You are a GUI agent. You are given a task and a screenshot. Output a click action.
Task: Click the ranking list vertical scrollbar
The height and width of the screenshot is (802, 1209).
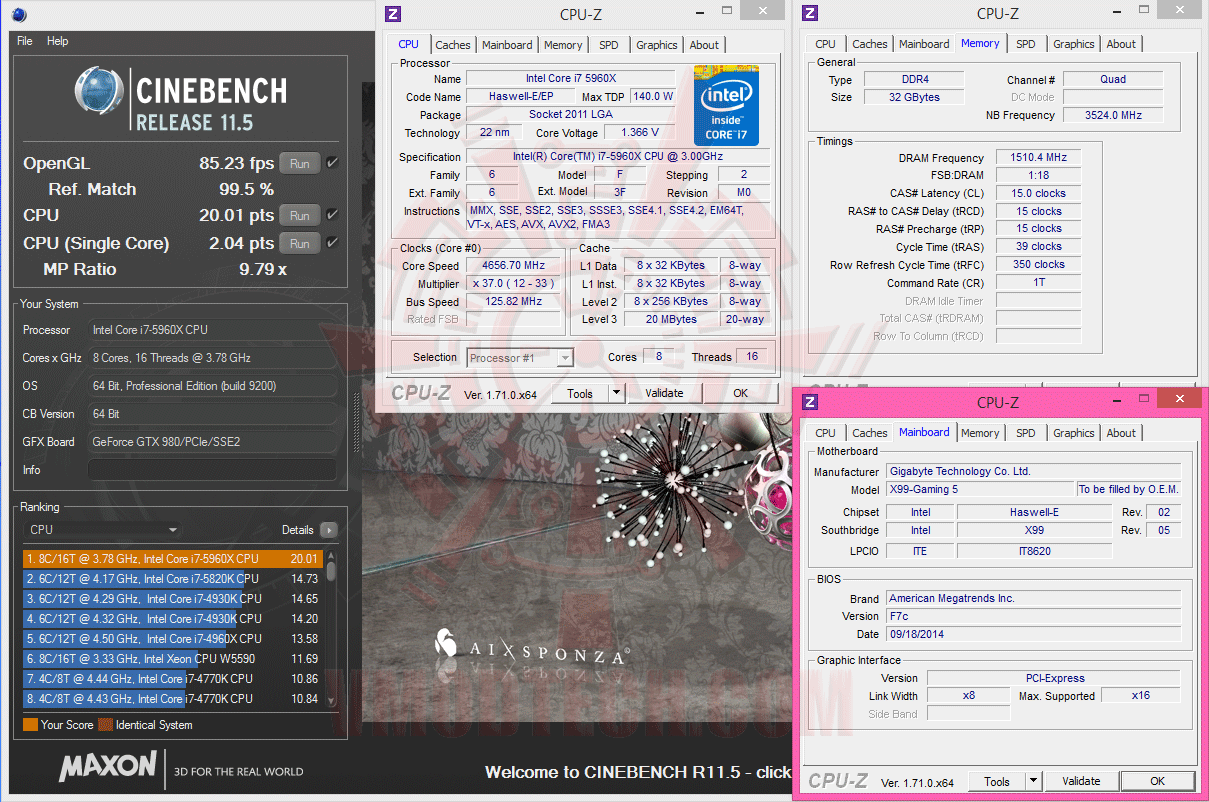tap(331, 628)
